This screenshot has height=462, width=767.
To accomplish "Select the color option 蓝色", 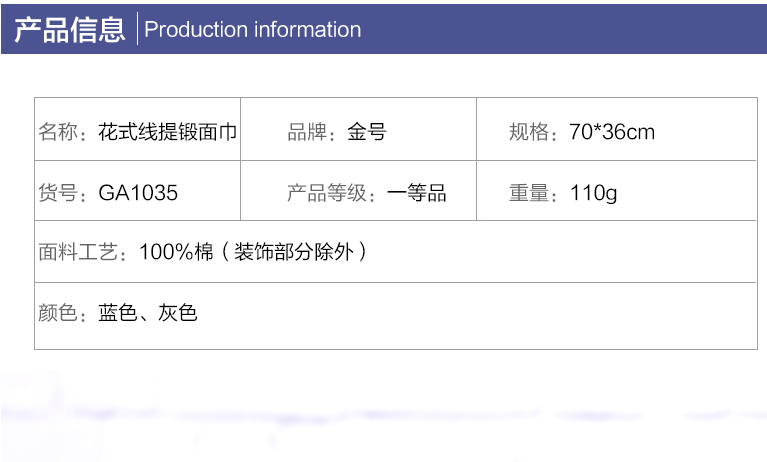I will (118, 312).
